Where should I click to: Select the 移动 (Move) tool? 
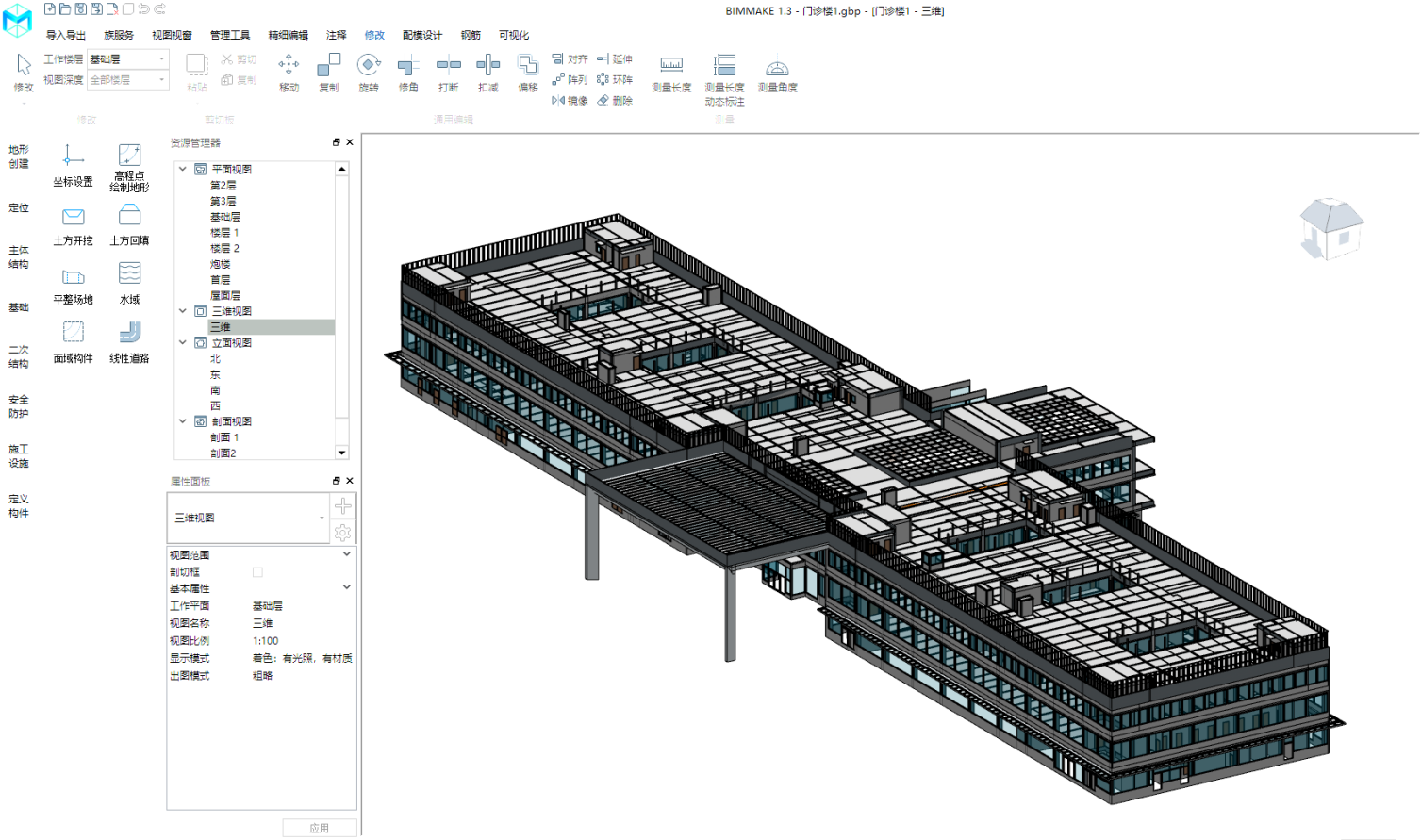(289, 73)
